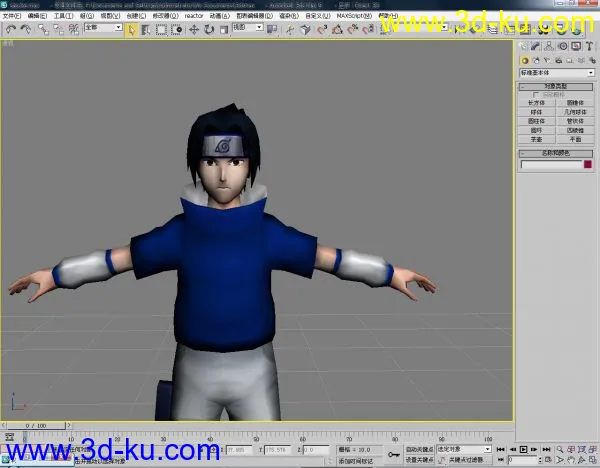Click the 管状体 tube button

575,121
